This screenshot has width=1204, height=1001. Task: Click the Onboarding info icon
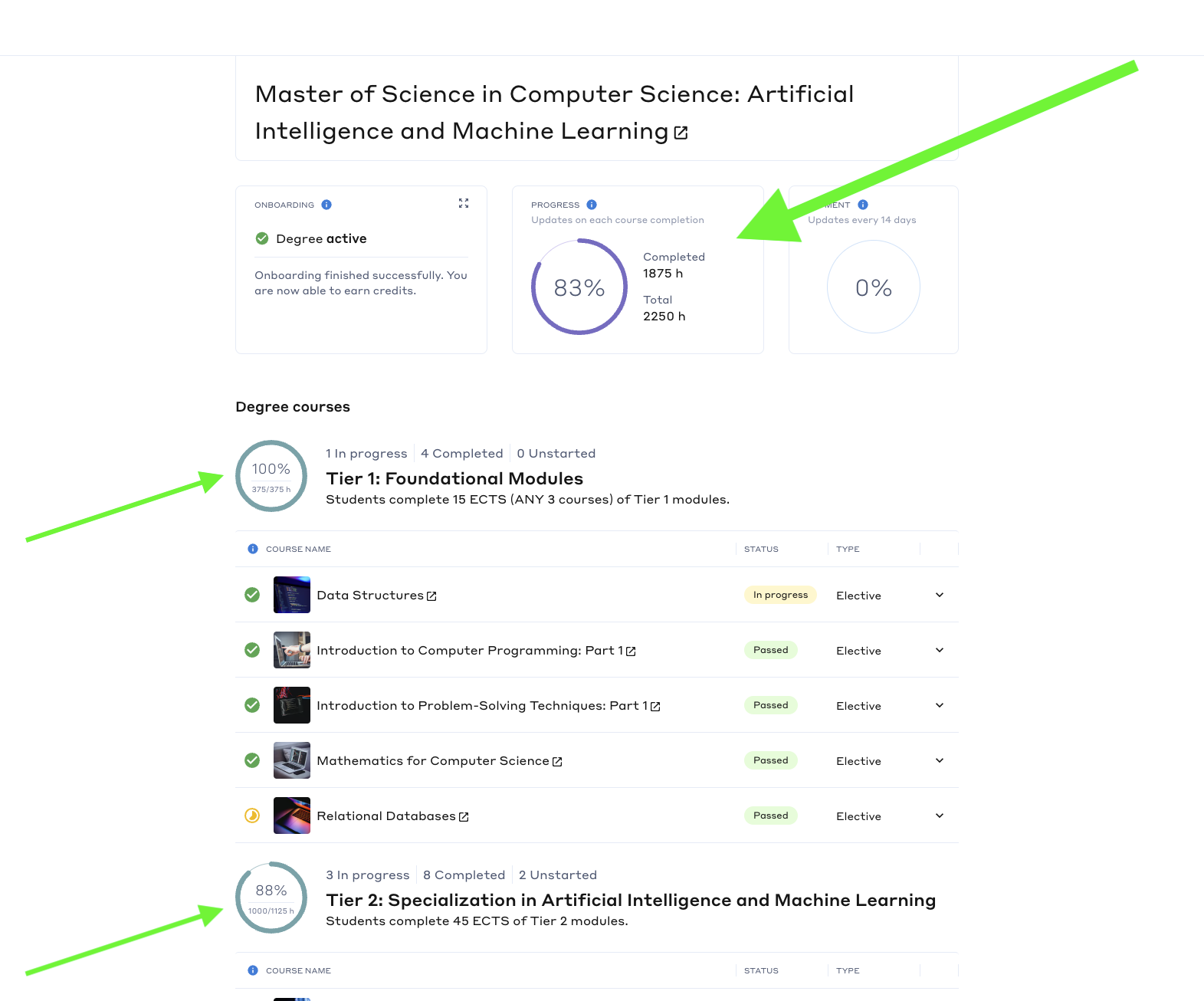[x=326, y=205]
